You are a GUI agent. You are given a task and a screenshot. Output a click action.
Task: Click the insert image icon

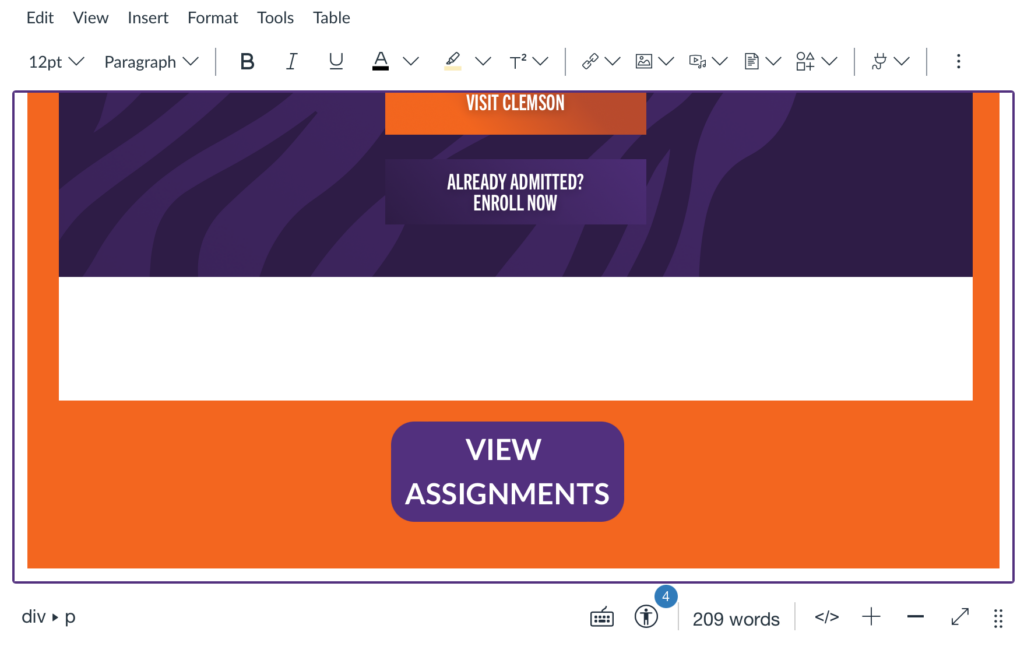point(644,61)
